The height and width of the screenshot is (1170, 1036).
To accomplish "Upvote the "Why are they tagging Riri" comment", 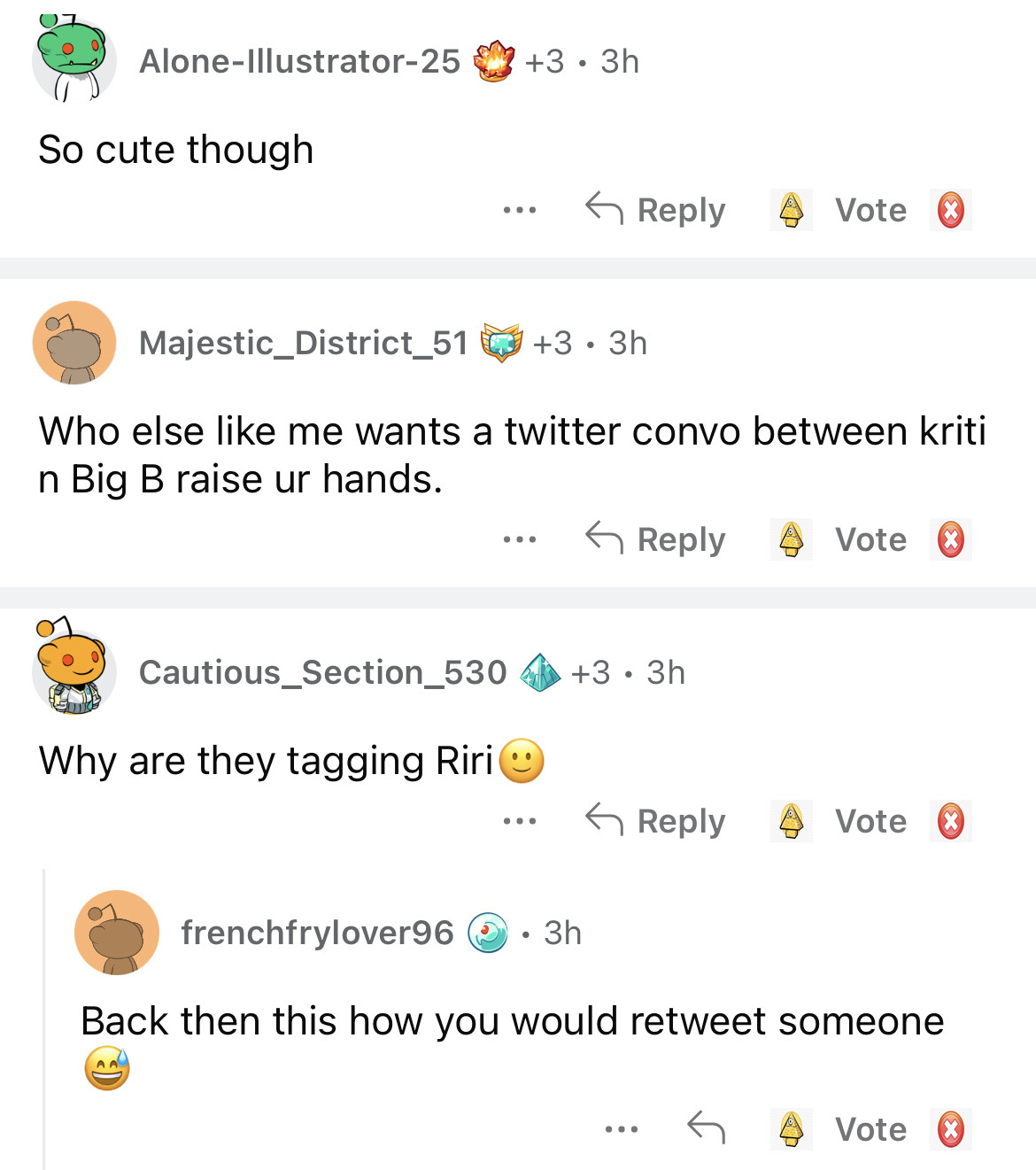I will click(x=791, y=821).
